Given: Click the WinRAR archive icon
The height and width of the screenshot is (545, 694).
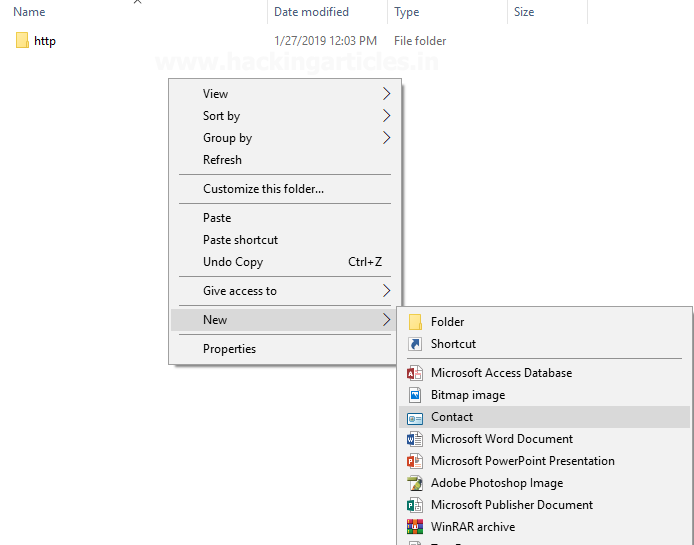Looking at the screenshot, I should [415, 527].
